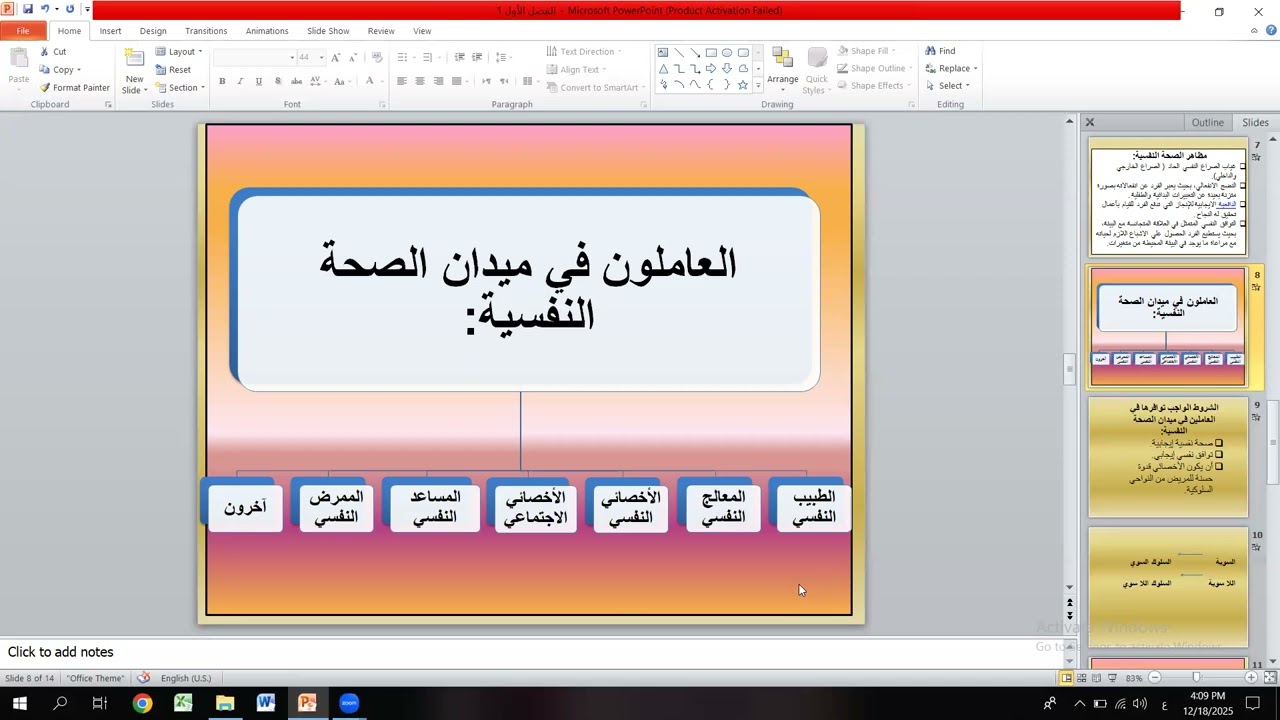
Task: Enable Normal view in status bar
Action: click(1067, 678)
